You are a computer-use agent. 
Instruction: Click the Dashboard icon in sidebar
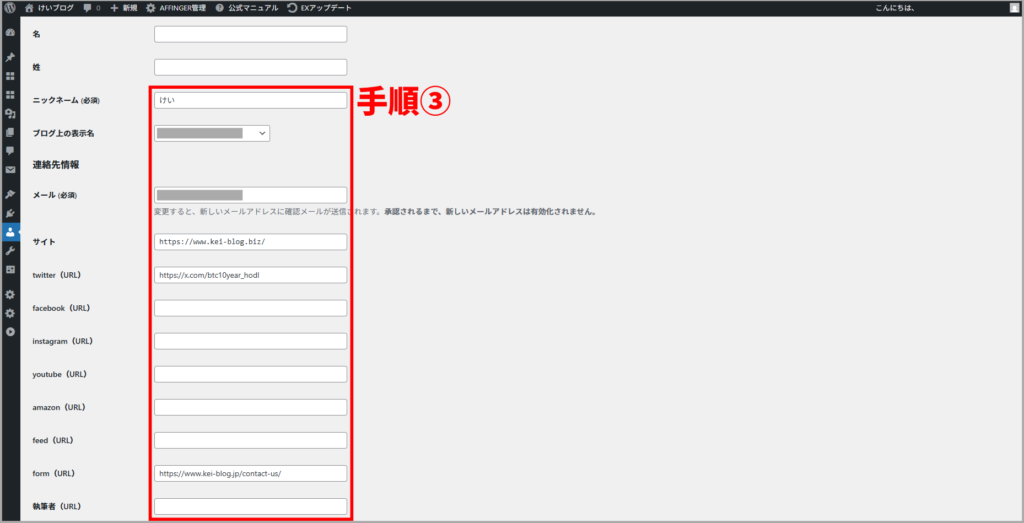[x=10, y=32]
